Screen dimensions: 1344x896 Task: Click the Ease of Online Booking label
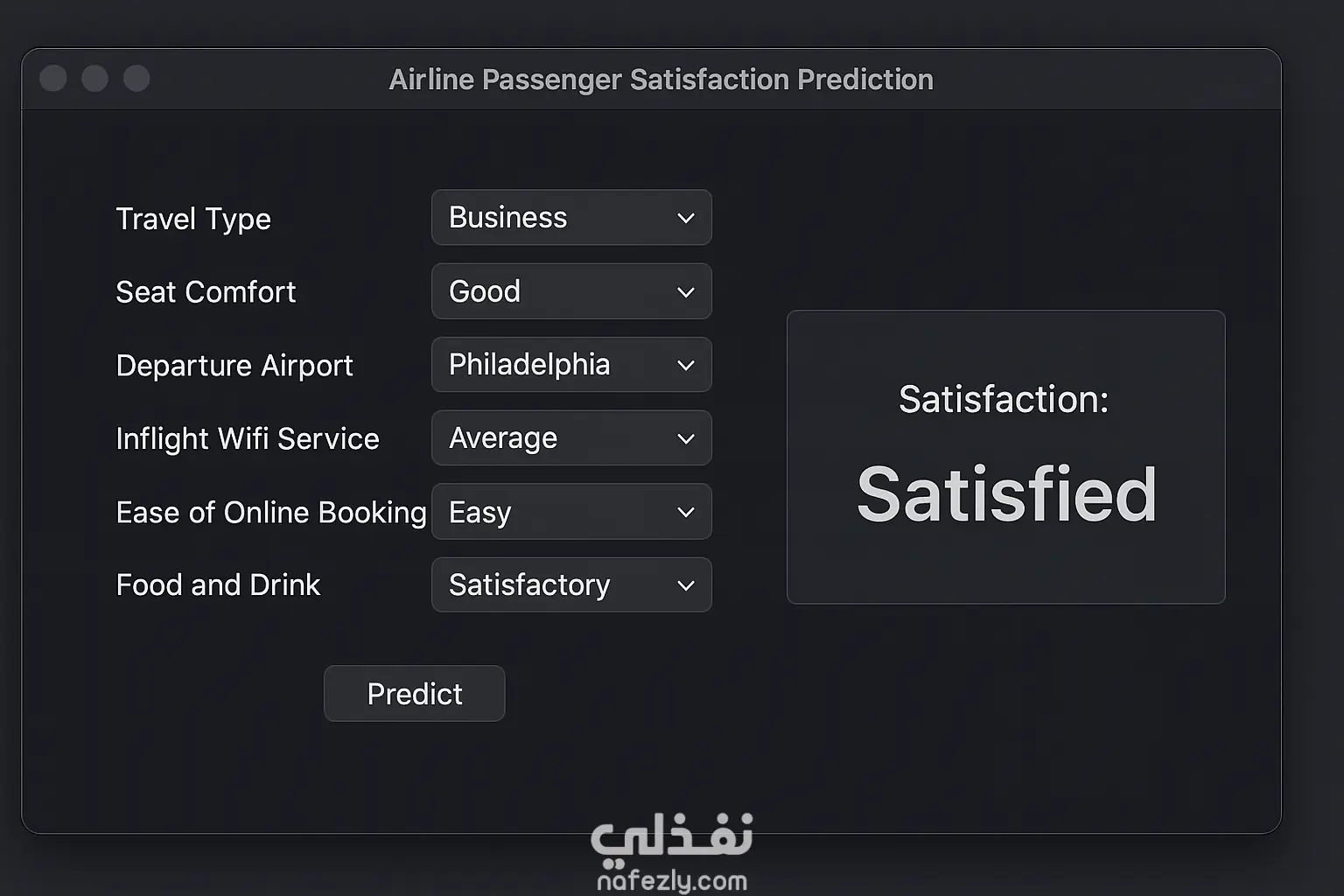point(271,513)
